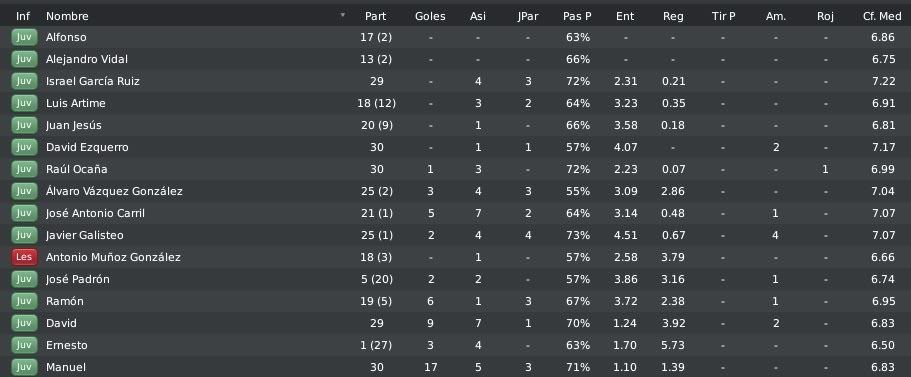Sort by the Pas P column header
This screenshot has width=911, height=377.
click(x=577, y=16)
